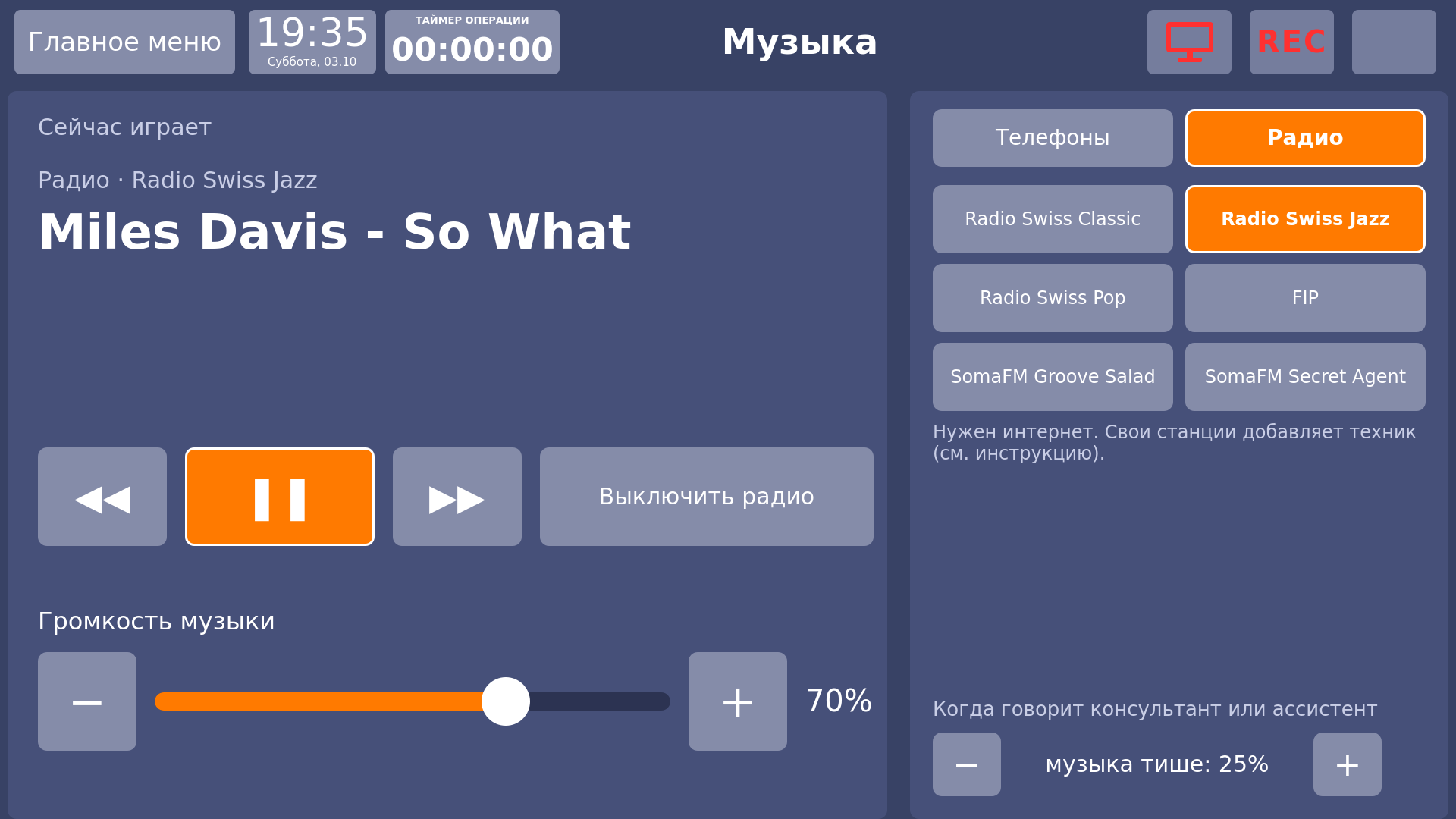Click the Когда говорит консультант label

[x=1155, y=710]
